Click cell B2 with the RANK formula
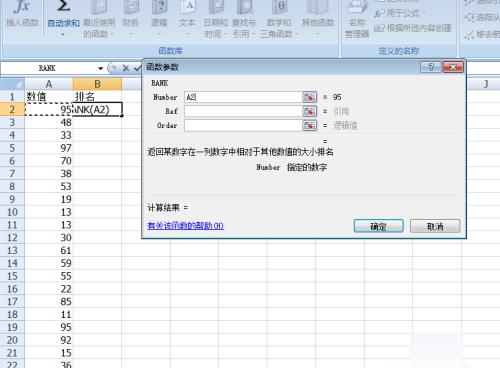Viewport: 500px width, 368px height. (x=97, y=109)
